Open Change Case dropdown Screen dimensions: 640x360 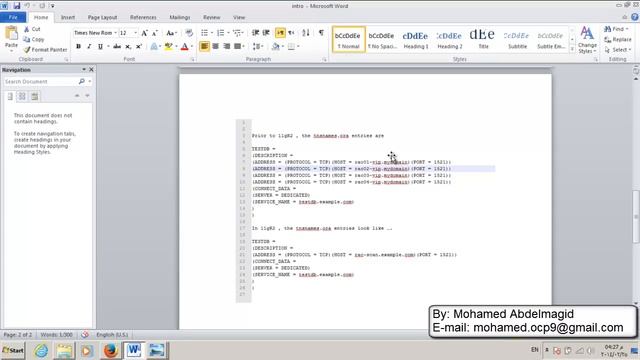pyautogui.click(x=171, y=33)
